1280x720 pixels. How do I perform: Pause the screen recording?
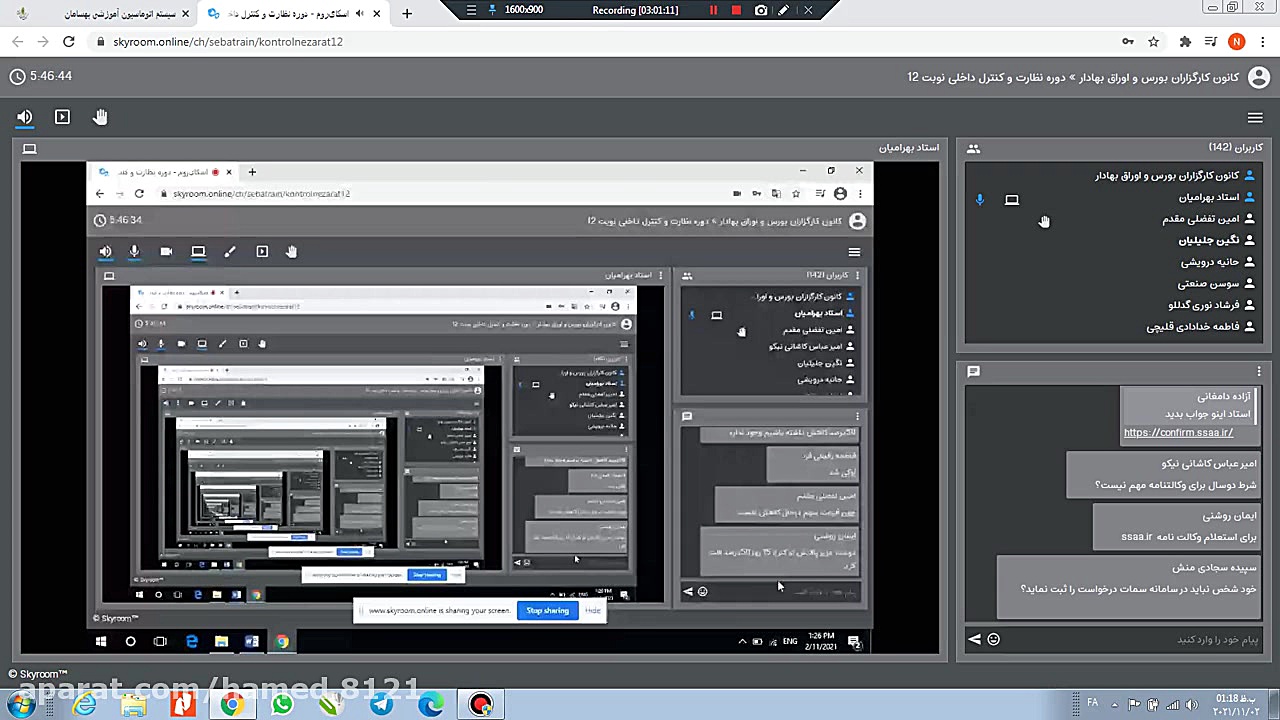713,10
